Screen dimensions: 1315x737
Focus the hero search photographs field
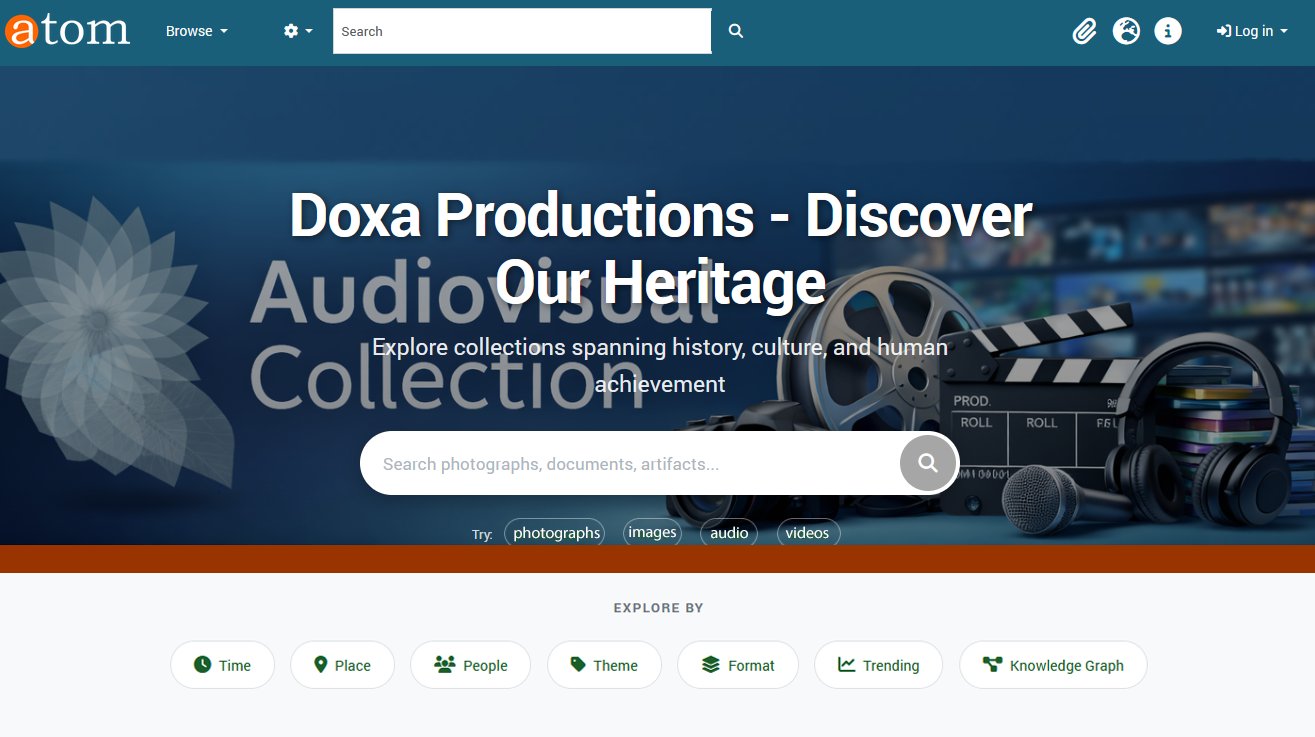tap(630, 463)
